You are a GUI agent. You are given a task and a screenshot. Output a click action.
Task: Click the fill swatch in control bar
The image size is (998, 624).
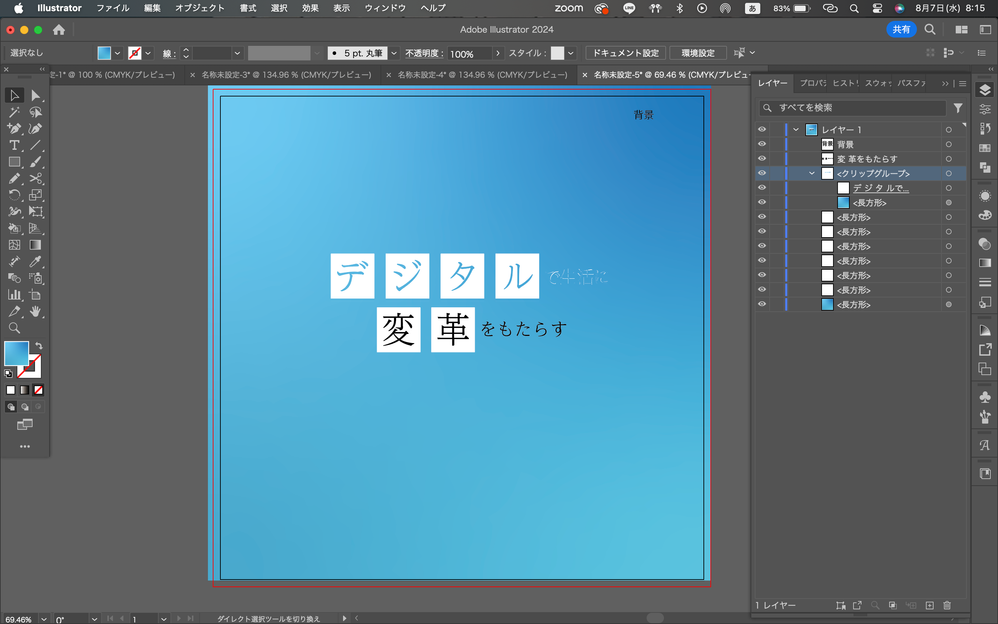point(104,53)
